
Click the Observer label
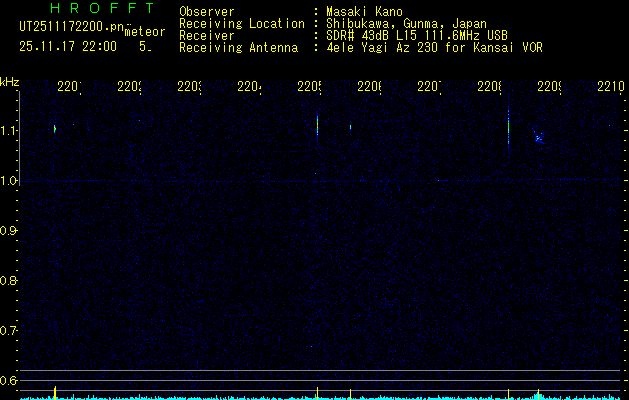tap(207, 12)
